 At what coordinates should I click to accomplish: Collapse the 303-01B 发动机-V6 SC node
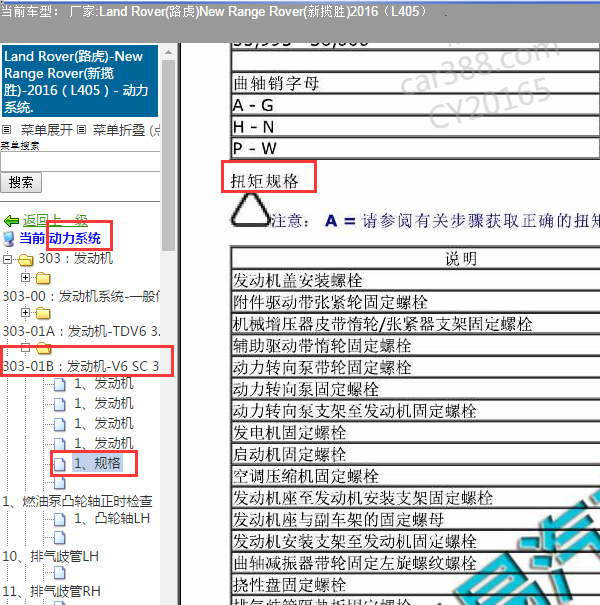pyautogui.click(x=25, y=348)
